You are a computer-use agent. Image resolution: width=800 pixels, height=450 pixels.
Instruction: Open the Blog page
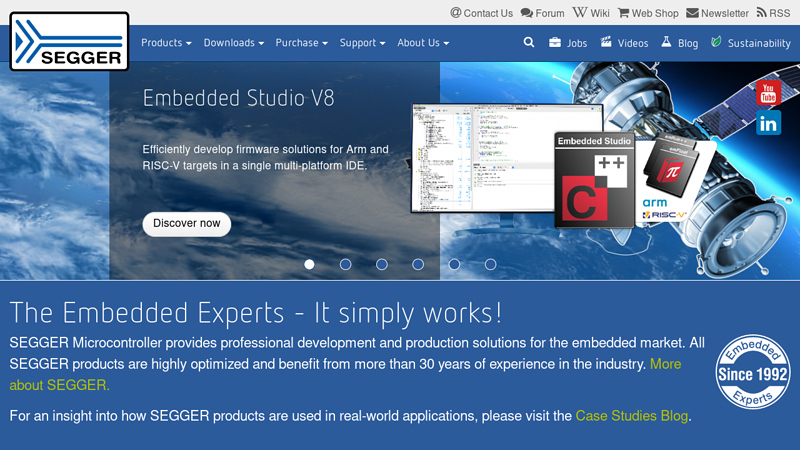click(680, 43)
